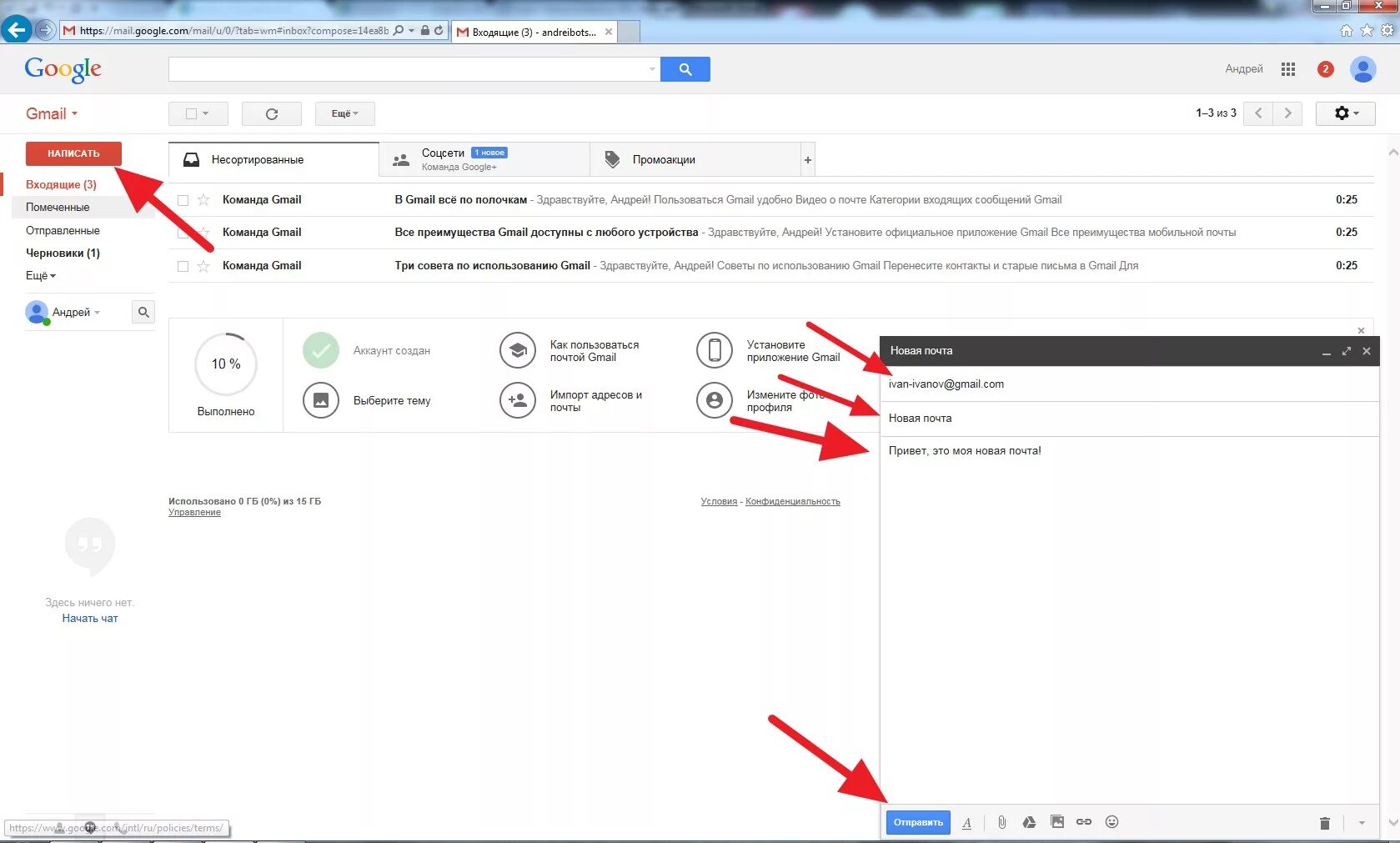Click the message body text area
Viewport: 1400px width, 843px height.
1129,620
